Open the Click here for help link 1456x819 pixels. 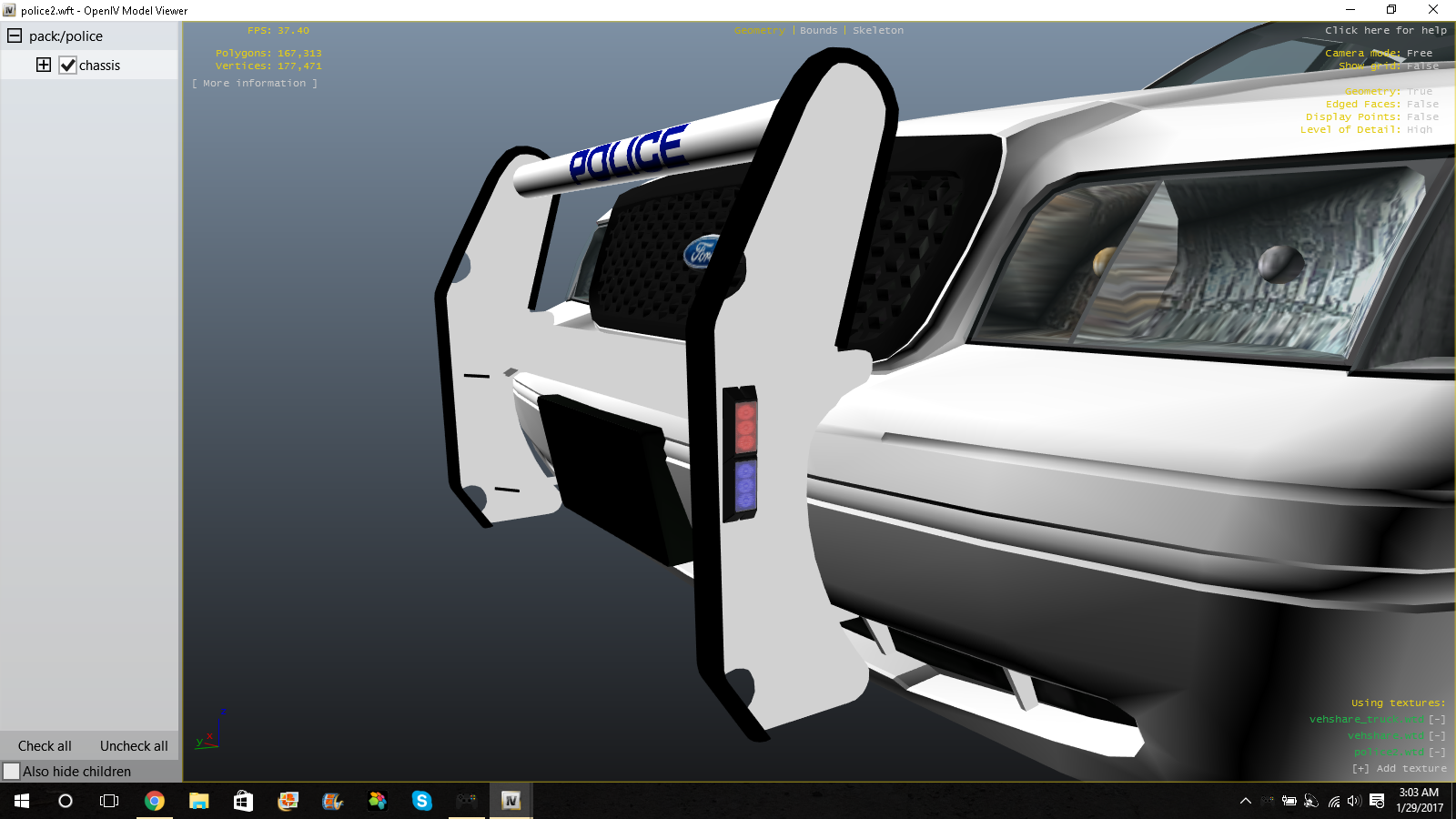coord(1385,30)
